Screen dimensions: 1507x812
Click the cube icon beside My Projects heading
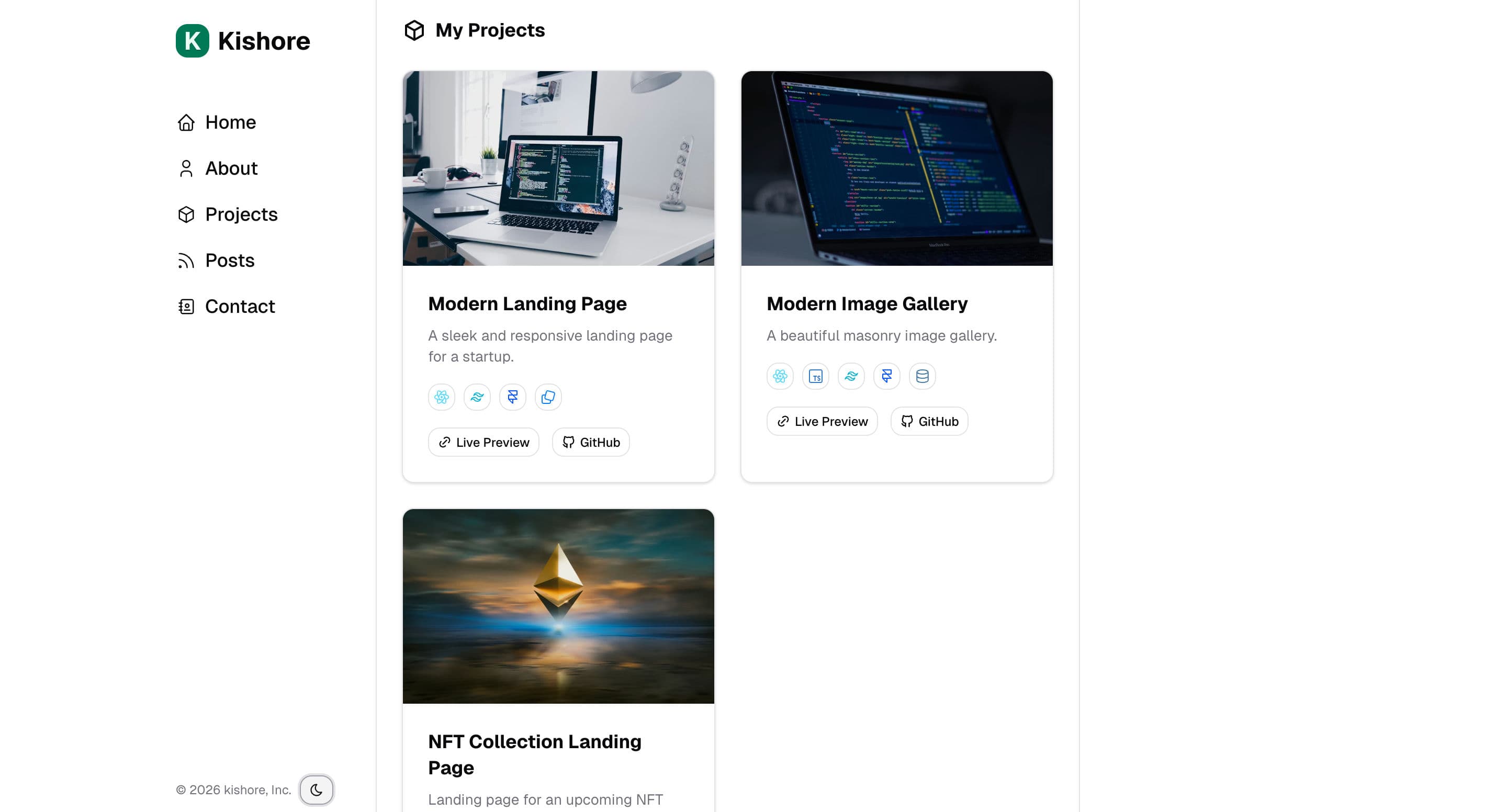pyautogui.click(x=414, y=30)
